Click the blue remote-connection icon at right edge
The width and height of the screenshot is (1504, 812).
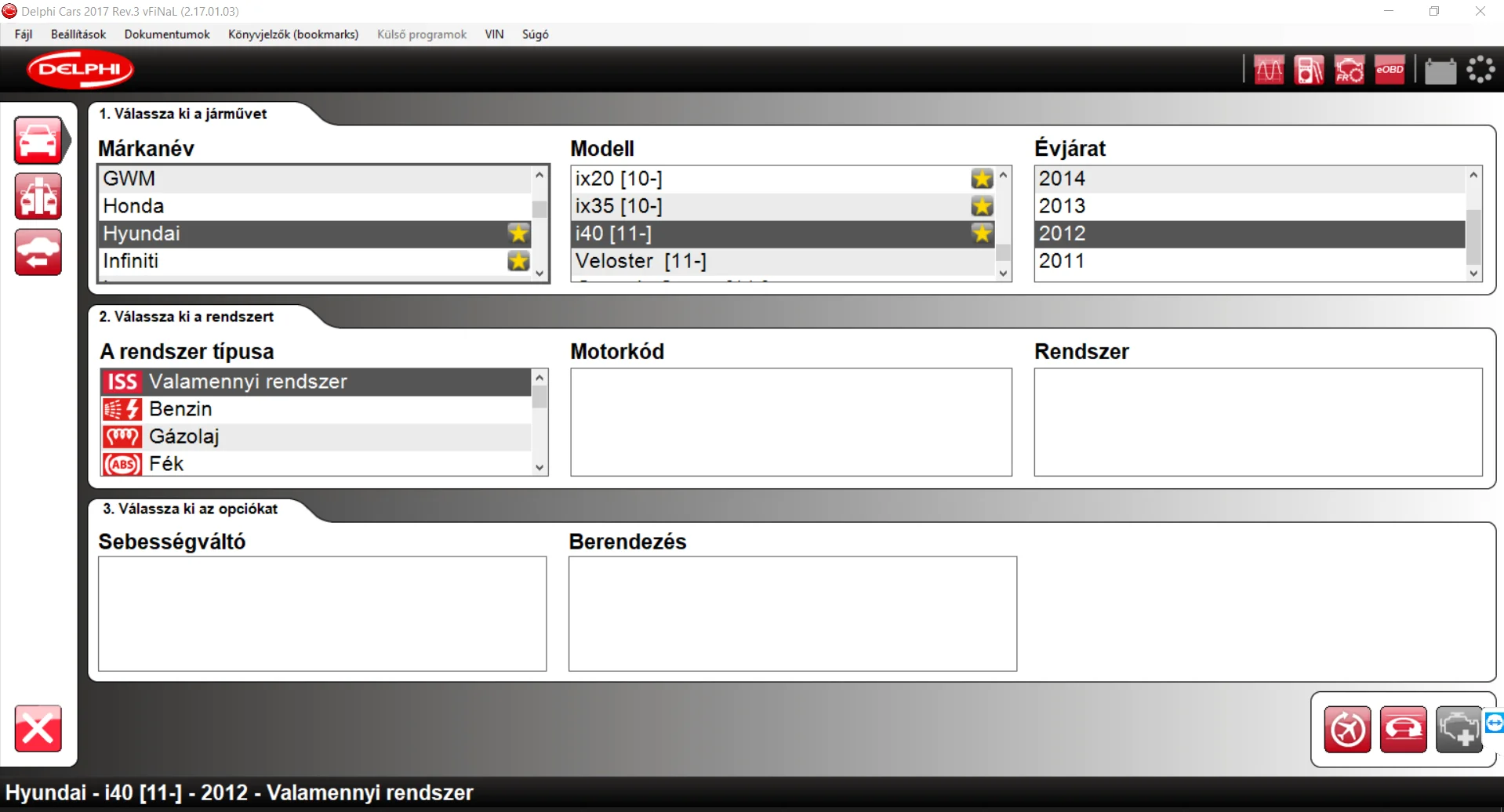pos(1495,722)
